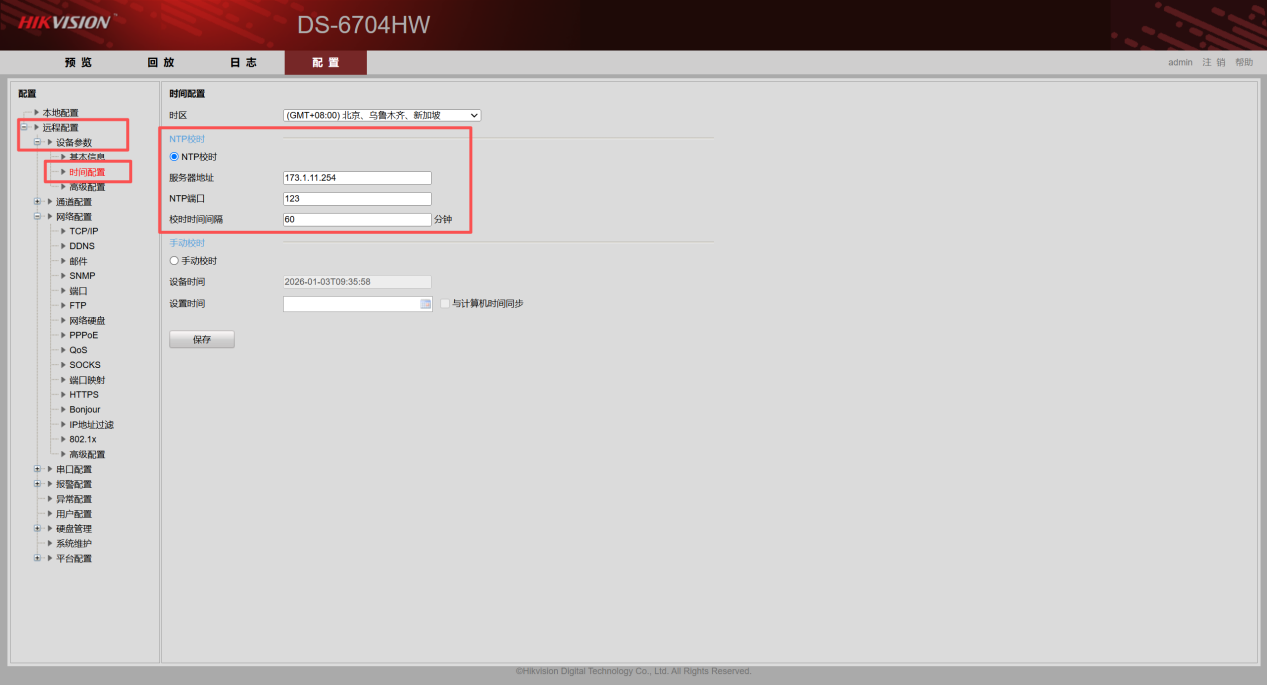Expand the 硬盘管理 tree node
1267x685 pixels.
point(37,528)
